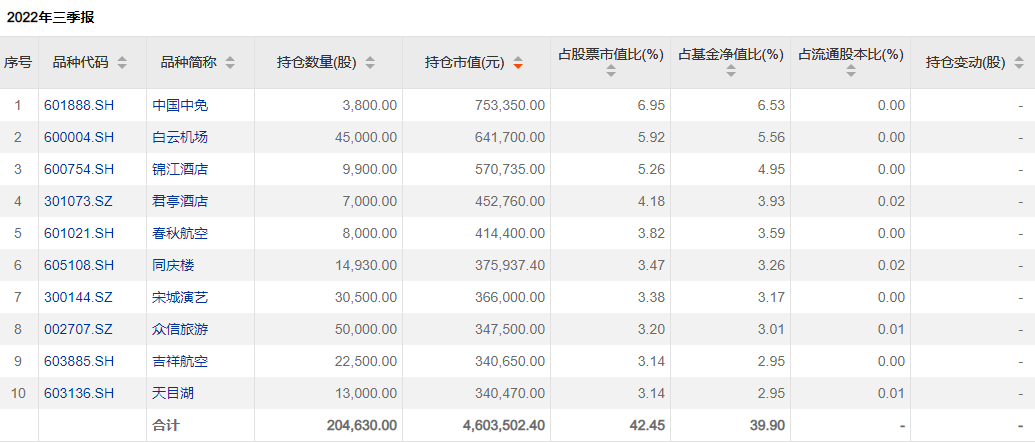1035x443 pixels.
Task: Select fund net value ratio 4.95
Action: (774, 170)
